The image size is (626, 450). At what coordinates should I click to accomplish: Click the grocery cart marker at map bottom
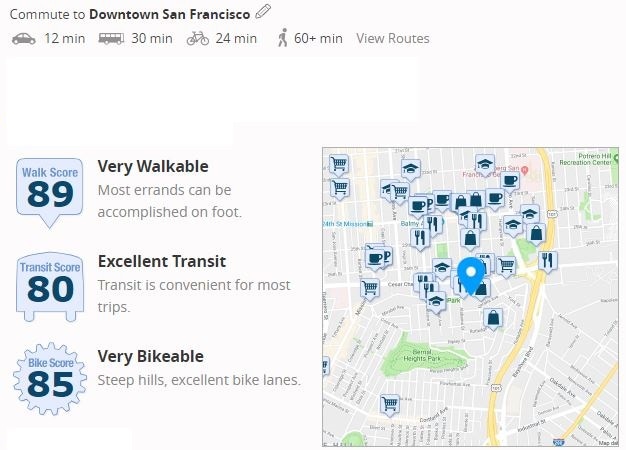[x=390, y=404]
